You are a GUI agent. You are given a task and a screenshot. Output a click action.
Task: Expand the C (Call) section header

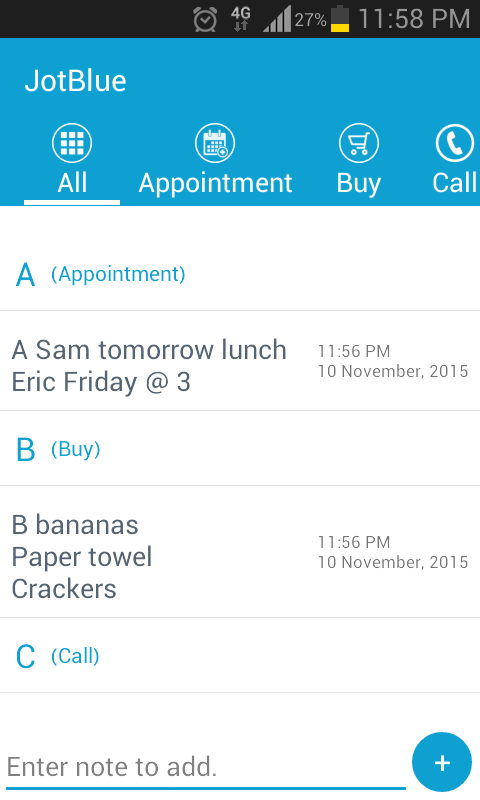click(x=240, y=656)
